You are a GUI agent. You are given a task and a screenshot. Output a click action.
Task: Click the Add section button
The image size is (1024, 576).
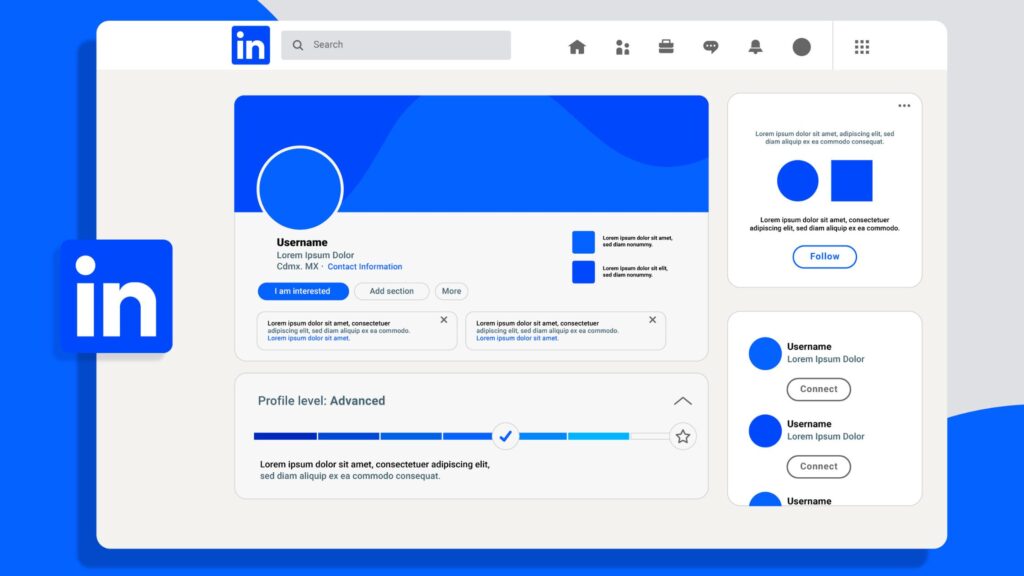[391, 292]
